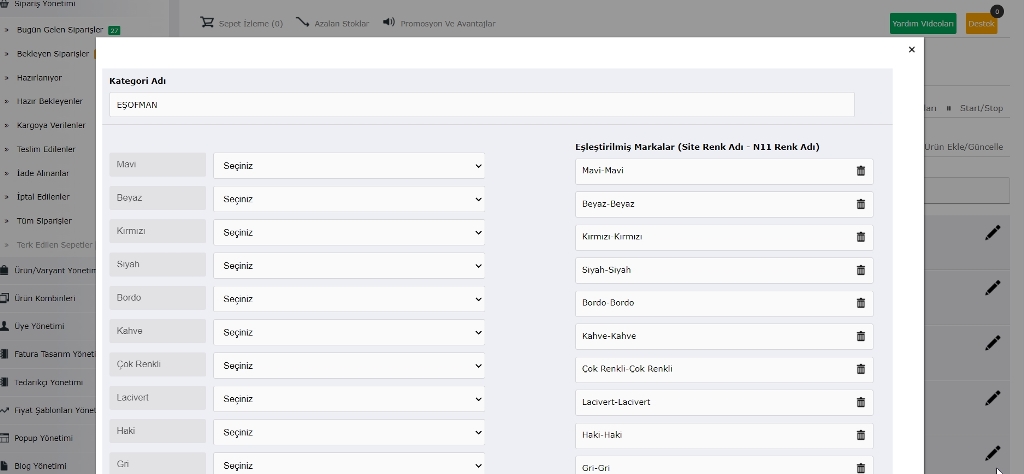Open the Seçiniz dropdown for Lacivert
The width and height of the screenshot is (1024, 474).
click(x=349, y=399)
